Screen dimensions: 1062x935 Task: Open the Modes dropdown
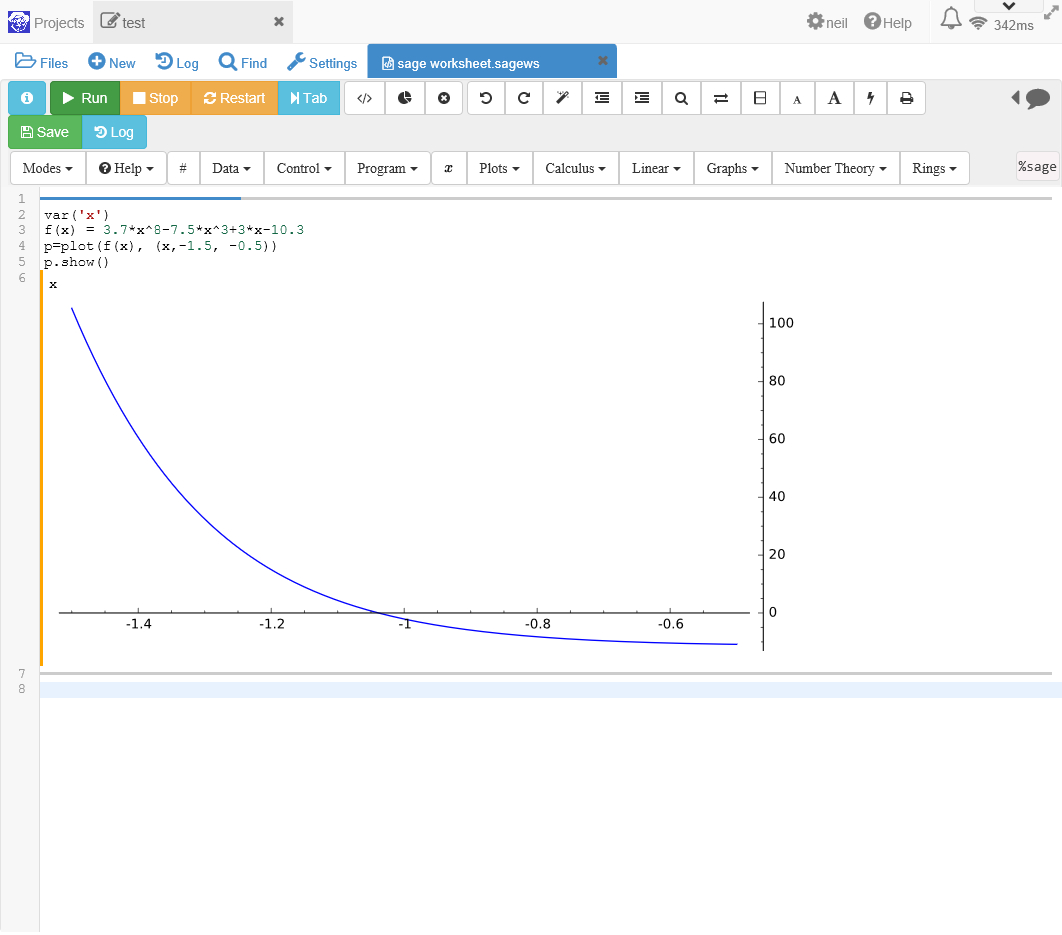[47, 168]
